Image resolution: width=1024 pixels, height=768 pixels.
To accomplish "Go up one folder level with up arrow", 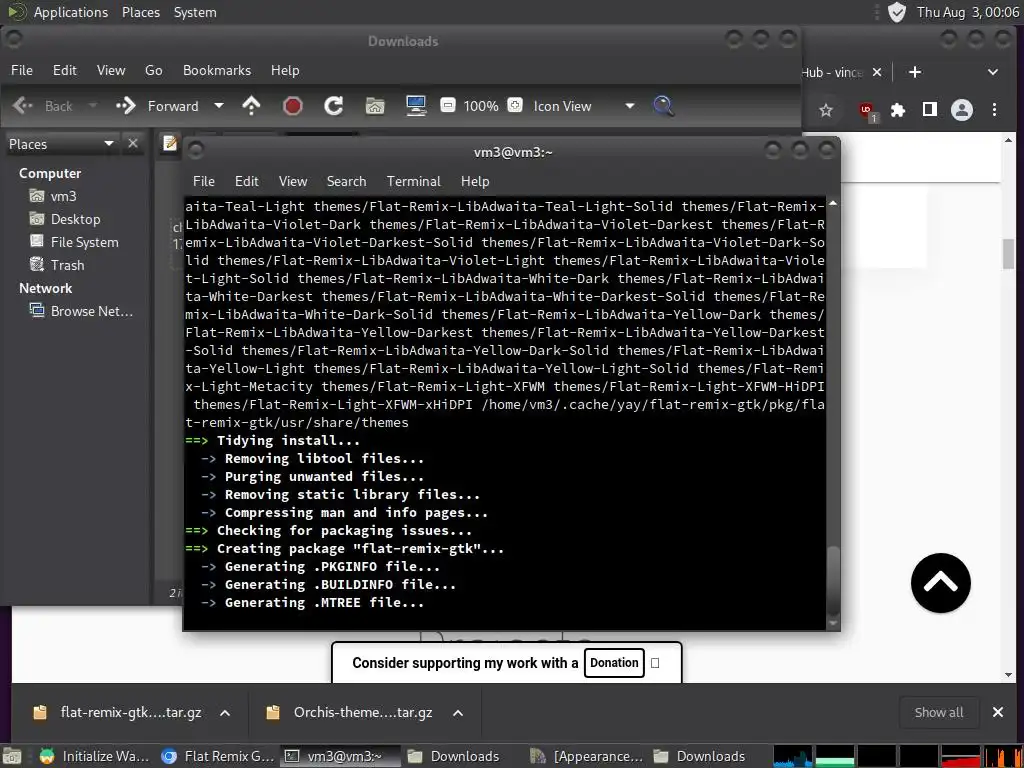I will [x=251, y=106].
